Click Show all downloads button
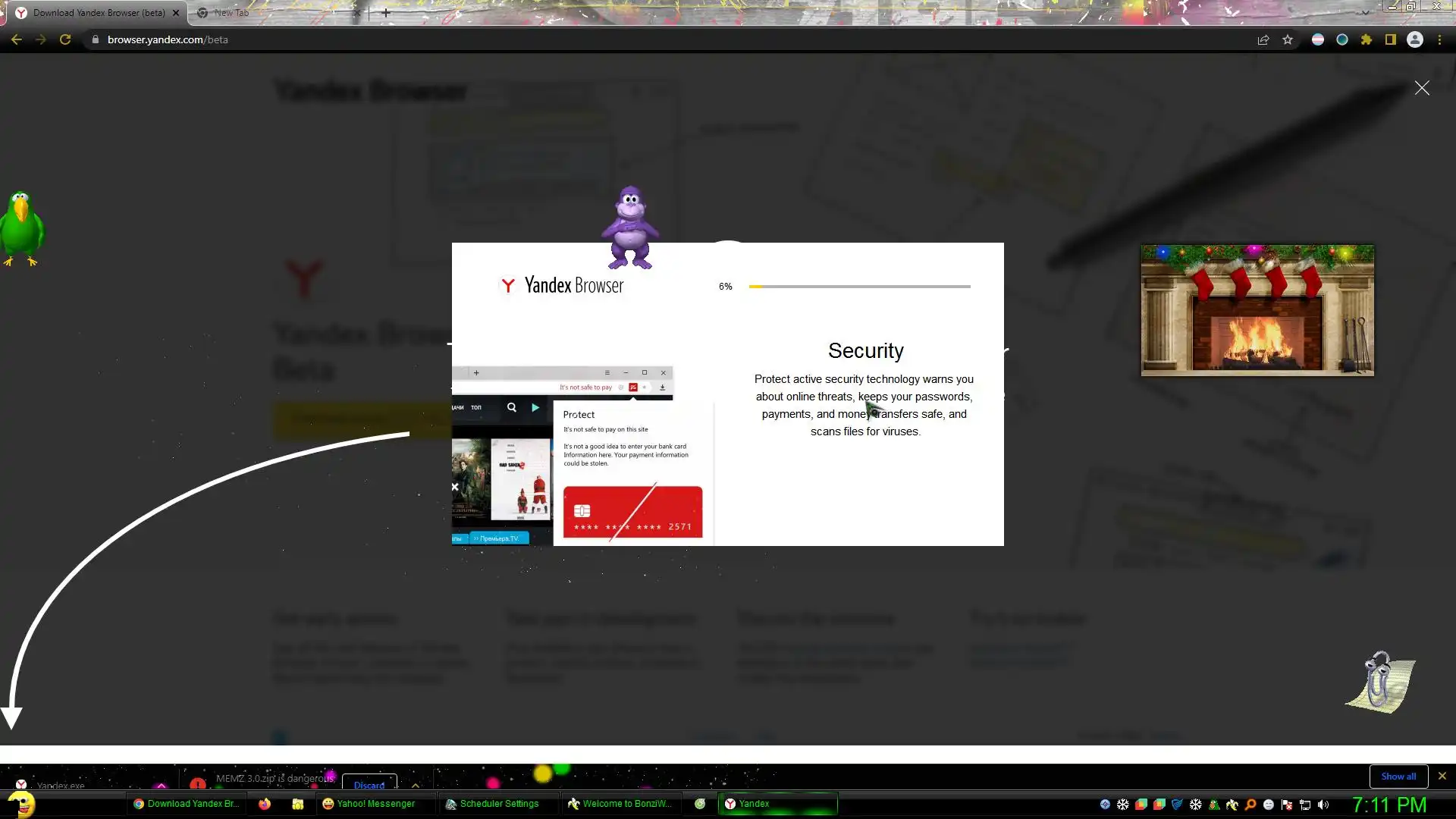 [1398, 776]
